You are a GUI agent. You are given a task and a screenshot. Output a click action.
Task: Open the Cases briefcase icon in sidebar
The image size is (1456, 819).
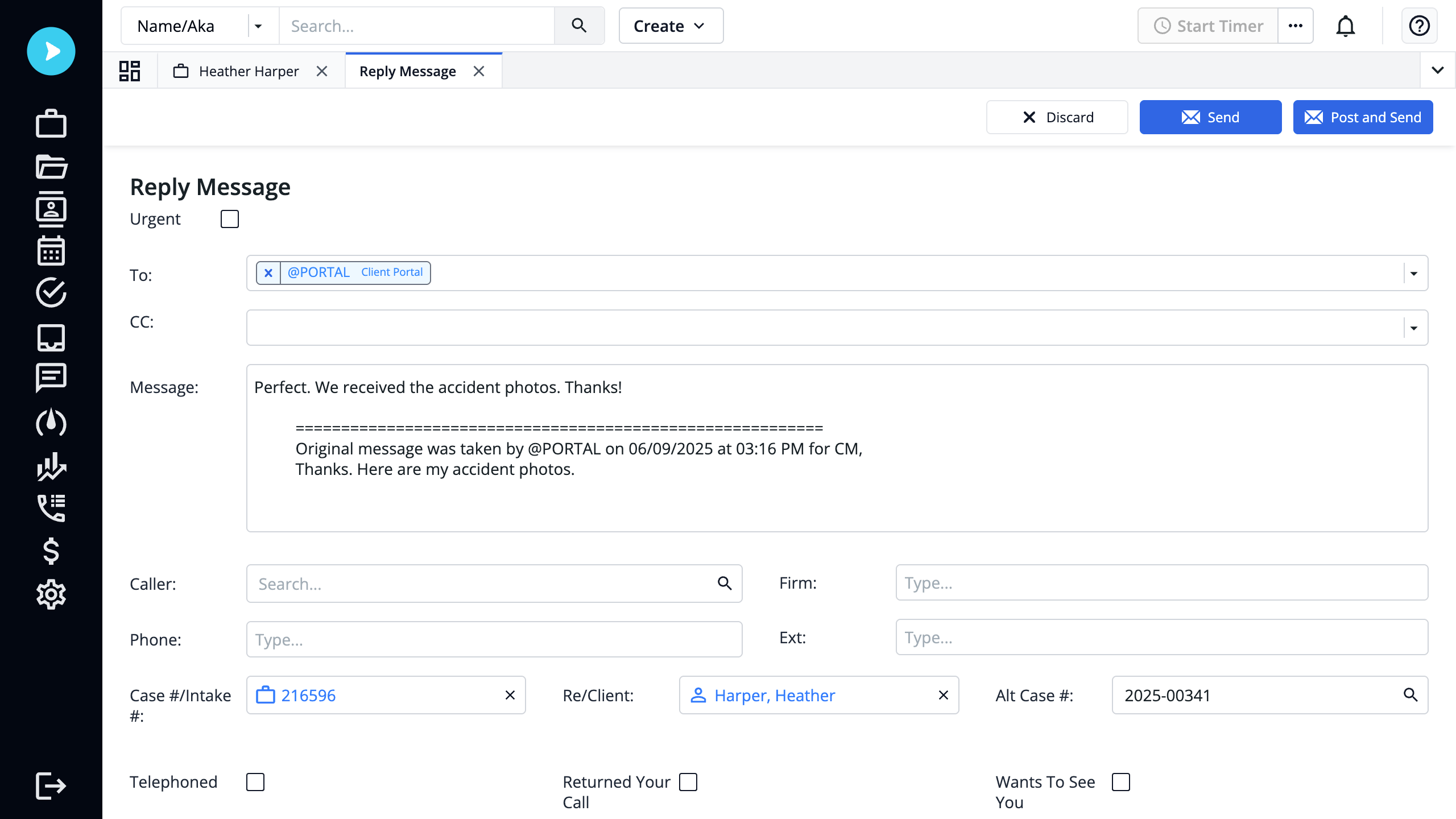51,123
